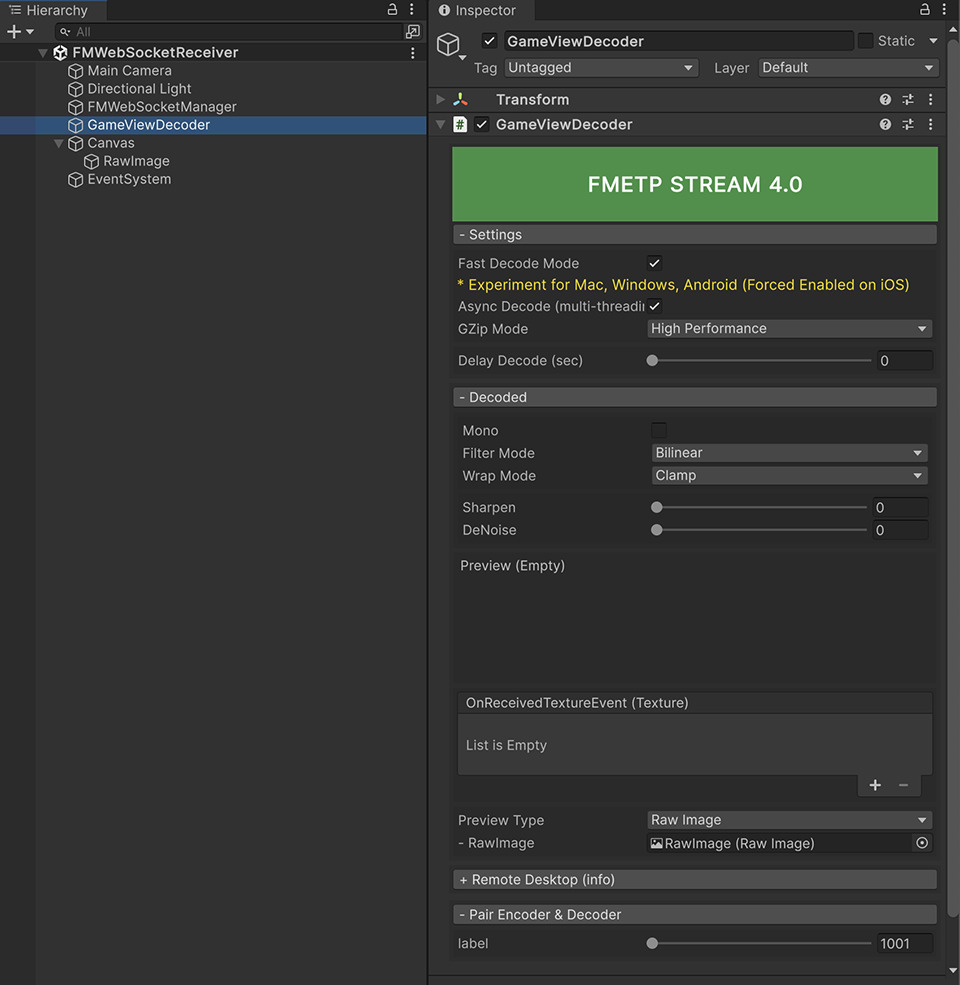The width and height of the screenshot is (960, 985).
Task: Open the GZip Mode dropdown
Action: 789,328
